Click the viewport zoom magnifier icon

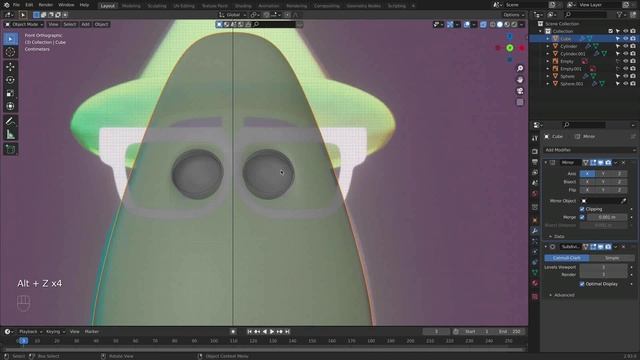520,68
